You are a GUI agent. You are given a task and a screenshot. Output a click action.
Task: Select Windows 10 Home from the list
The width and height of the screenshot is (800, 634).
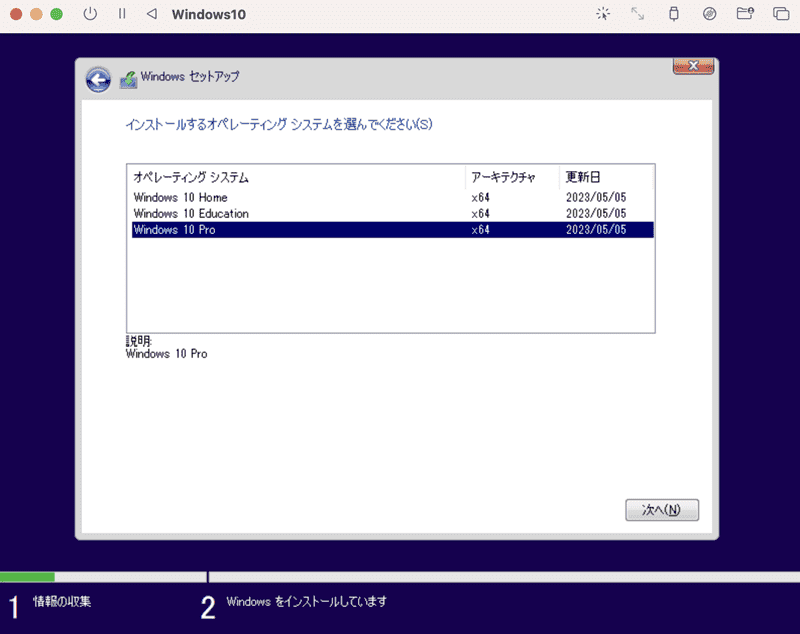click(x=392, y=197)
